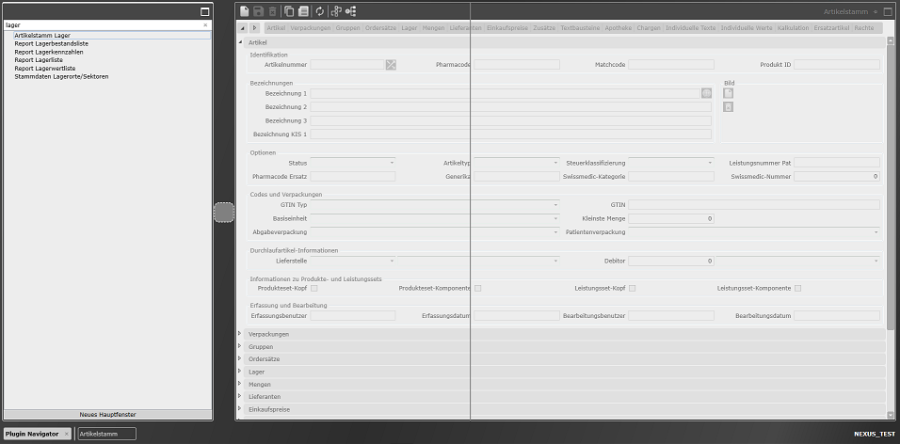900x444 pixels.
Task: Expand the Lieferanten section
Action: click(x=240, y=396)
